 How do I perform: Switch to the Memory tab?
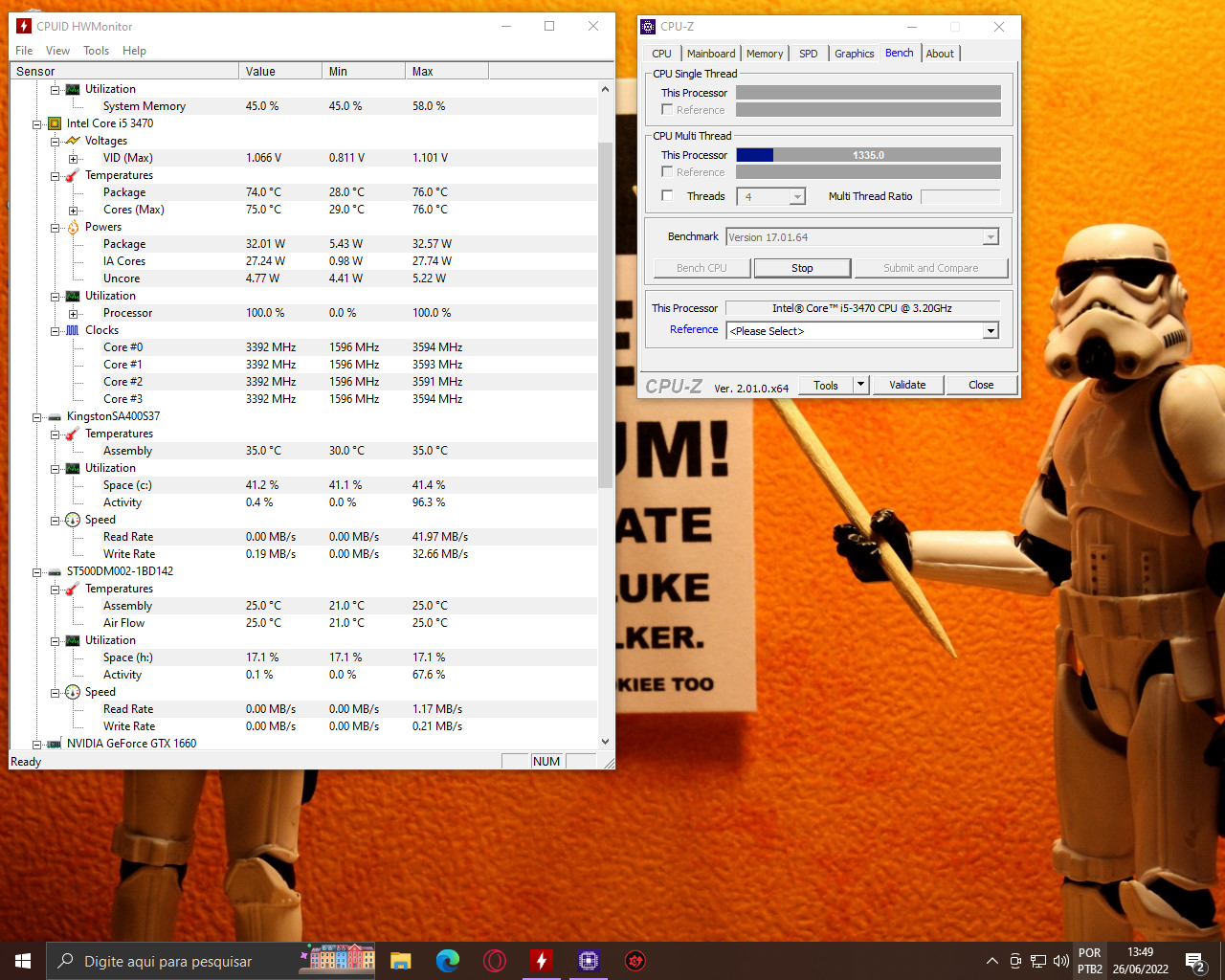pos(765,54)
